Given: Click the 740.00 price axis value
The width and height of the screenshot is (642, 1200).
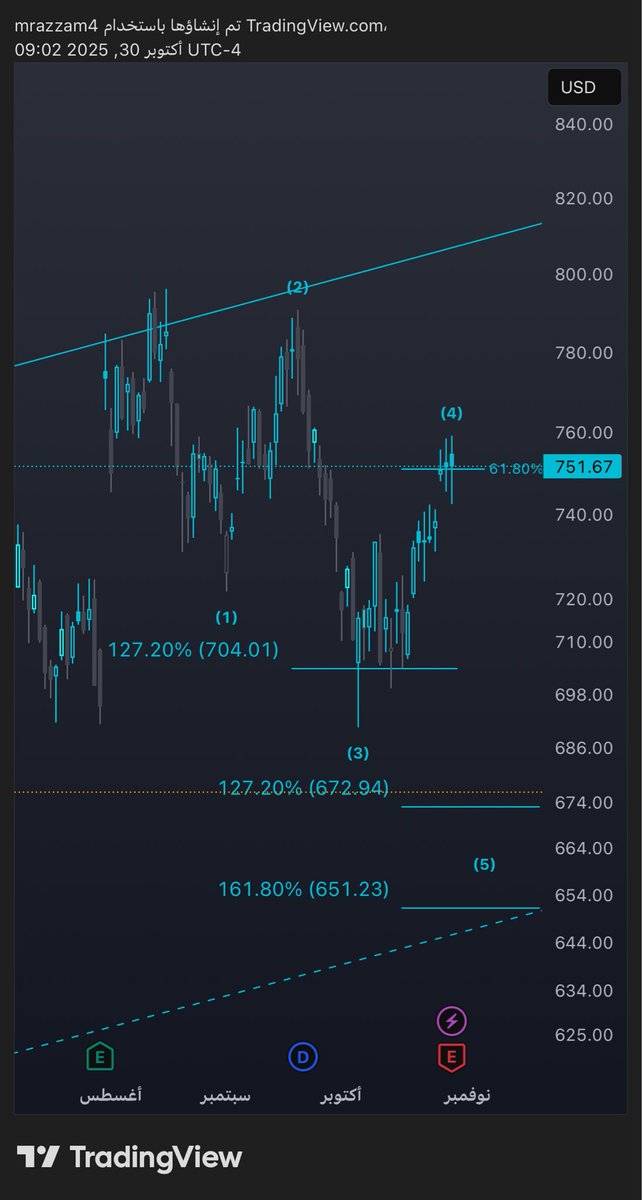Looking at the screenshot, I should coord(583,515).
